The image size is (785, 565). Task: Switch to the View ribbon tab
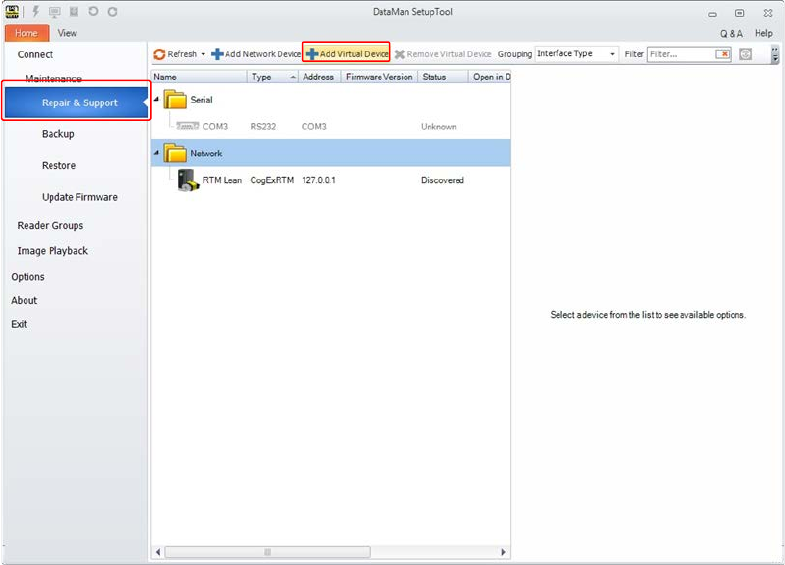[x=67, y=33]
